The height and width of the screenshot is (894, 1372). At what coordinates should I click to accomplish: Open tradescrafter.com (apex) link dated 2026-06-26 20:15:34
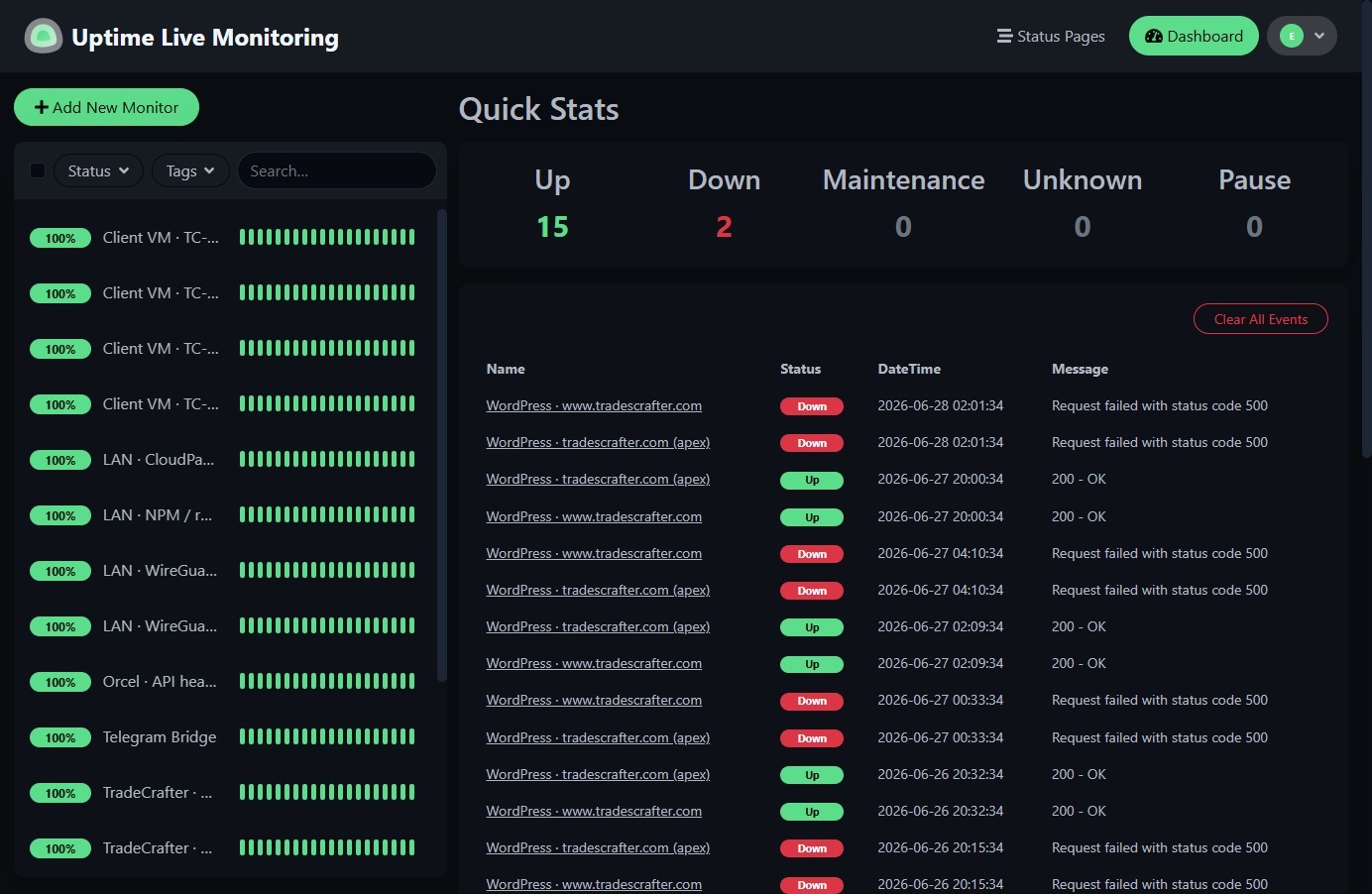(598, 847)
